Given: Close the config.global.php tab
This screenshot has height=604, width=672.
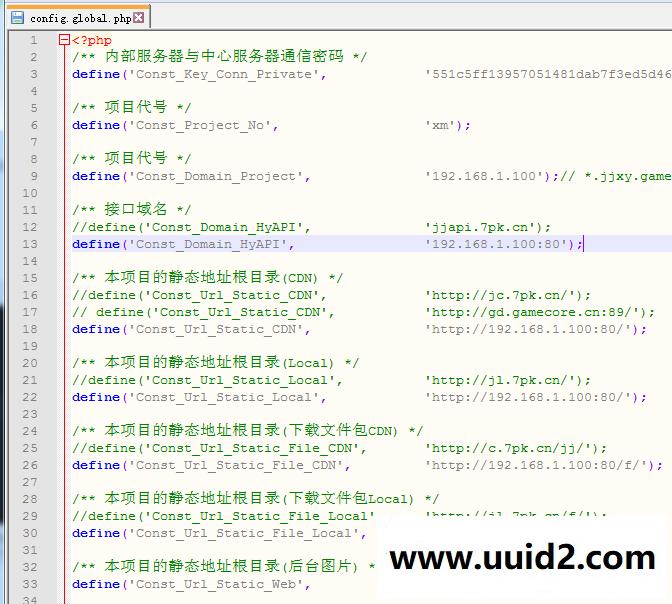Looking at the screenshot, I should point(139,17).
